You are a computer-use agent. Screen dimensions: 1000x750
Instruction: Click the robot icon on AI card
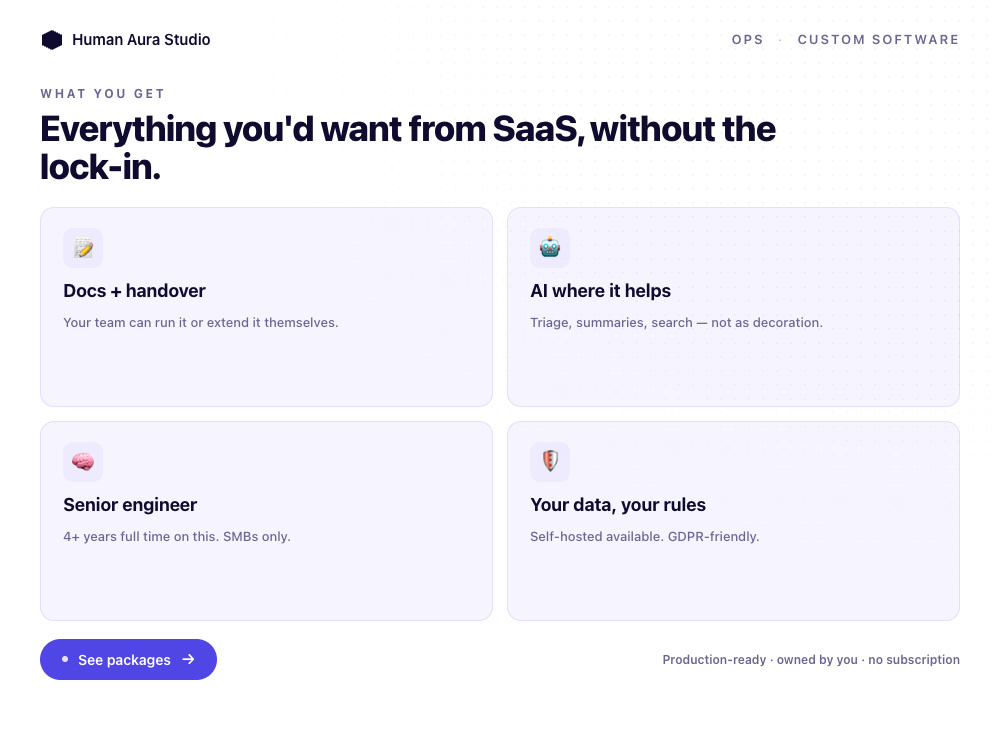(x=550, y=247)
